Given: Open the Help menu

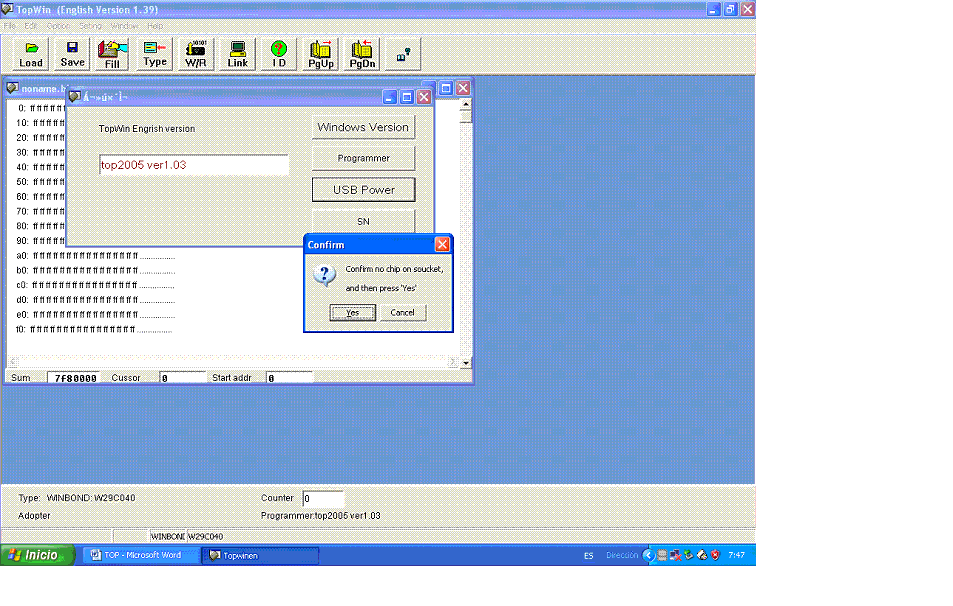Looking at the screenshot, I should click(155, 26).
